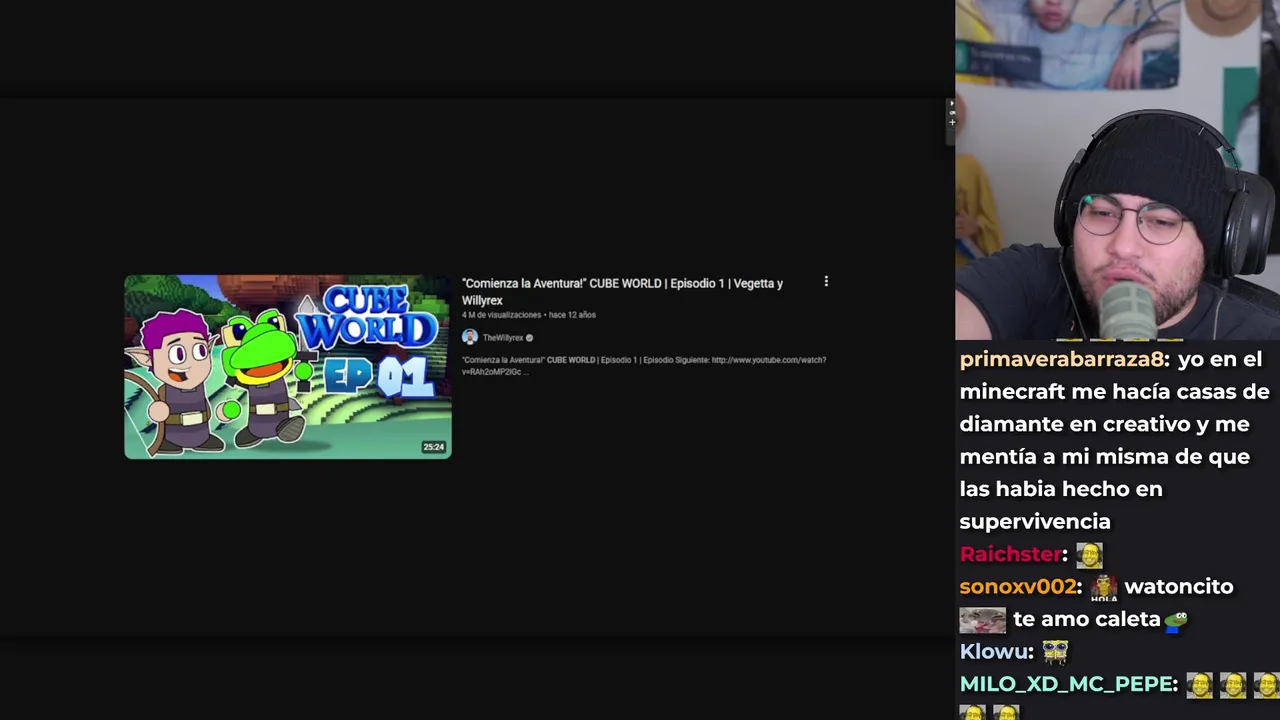Image resolution: width=1280 pixels, height=720 pixels.
Task: Click the 'hace 12 años' upload date
Action: click(x=572, y=315)
